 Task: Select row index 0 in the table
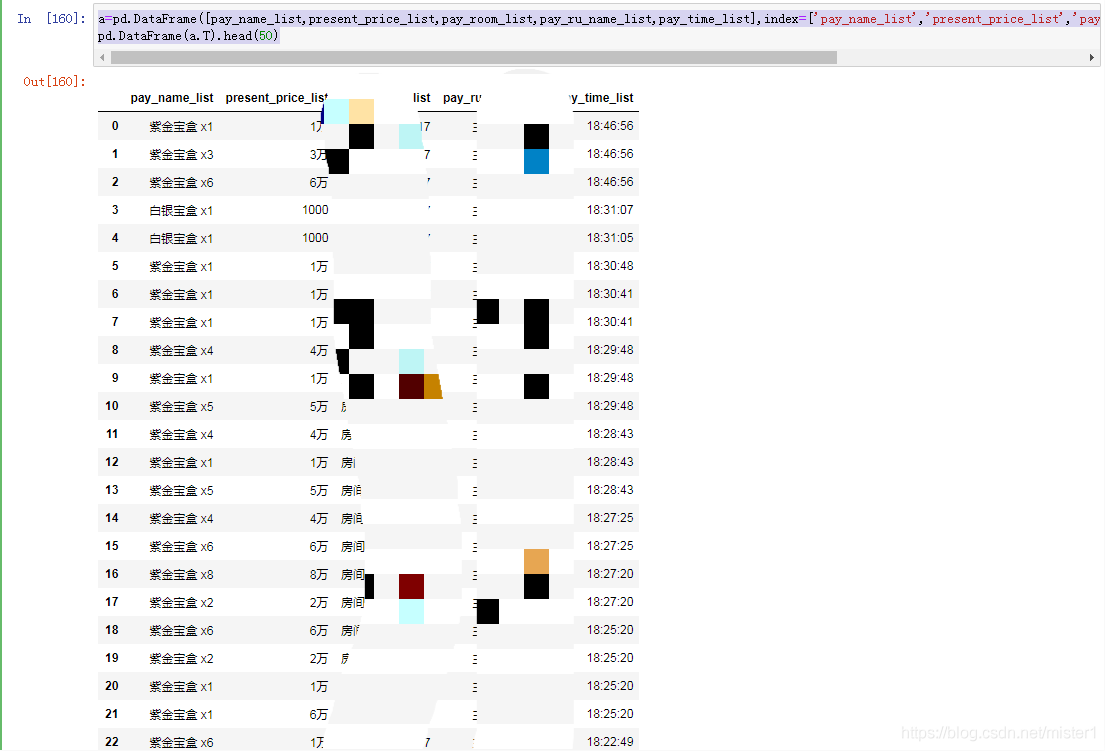coord(115,126)
